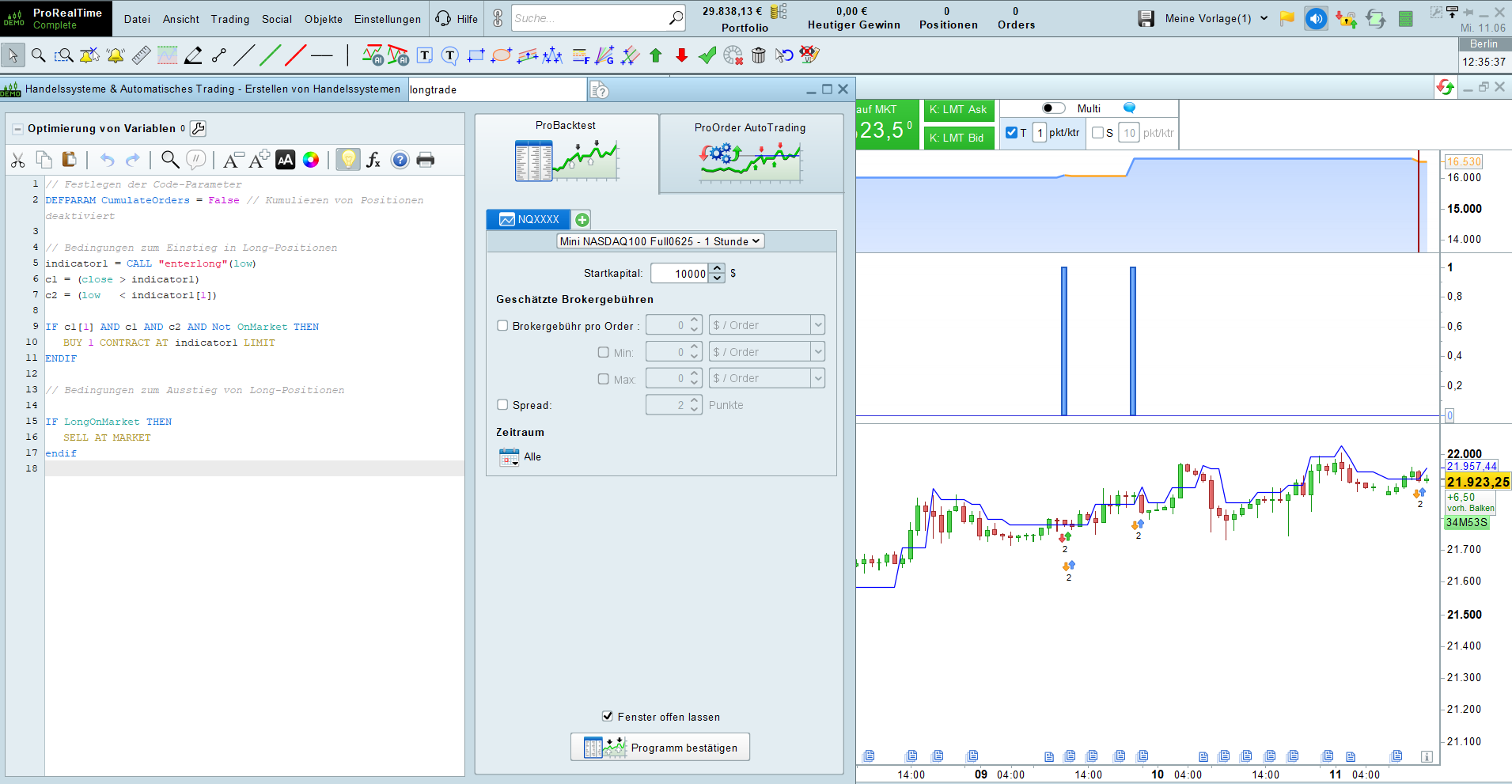Insert the green up arrow marker

pos(656,55)
